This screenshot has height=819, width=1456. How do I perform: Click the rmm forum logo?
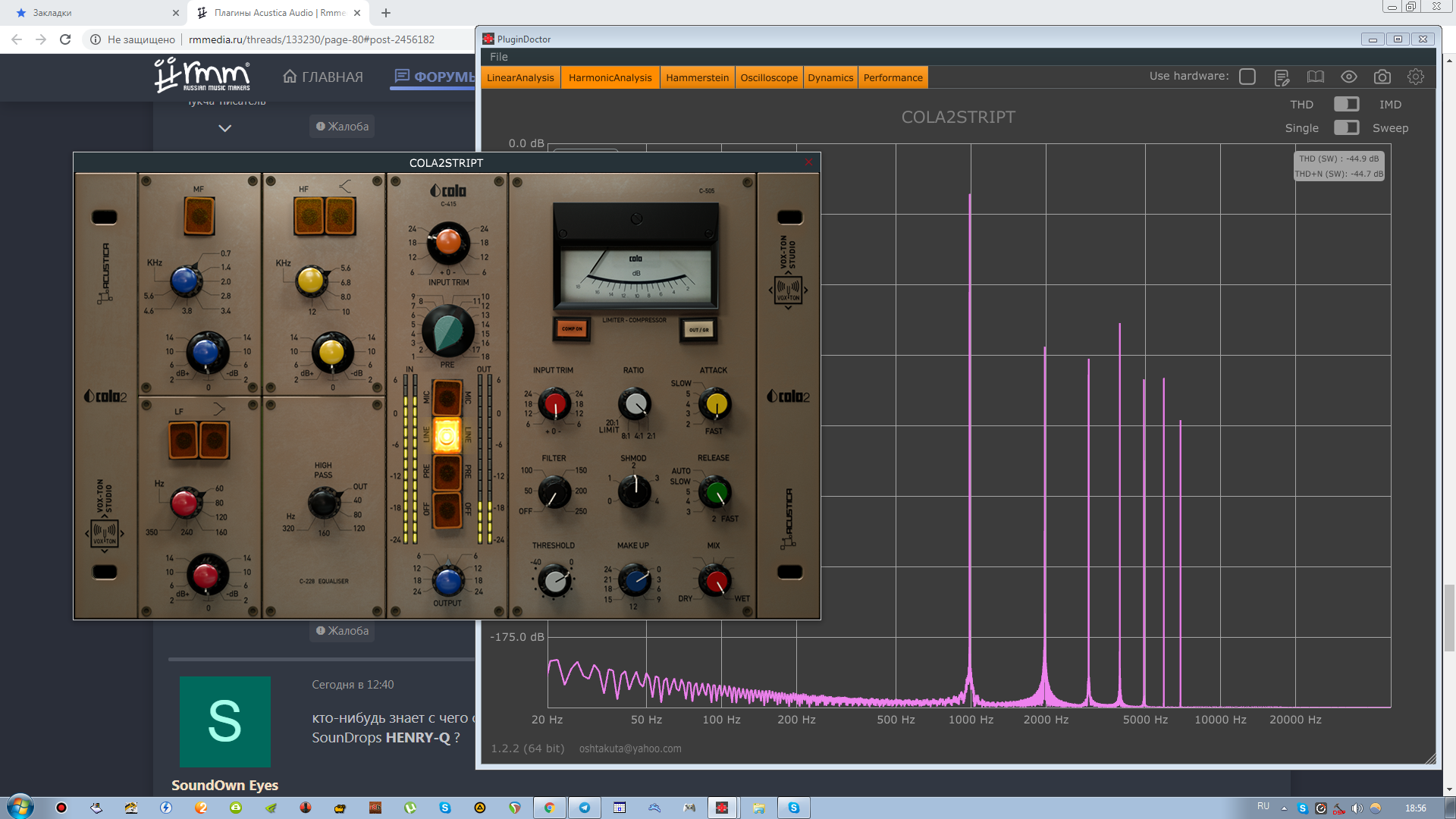pos(202,75)
